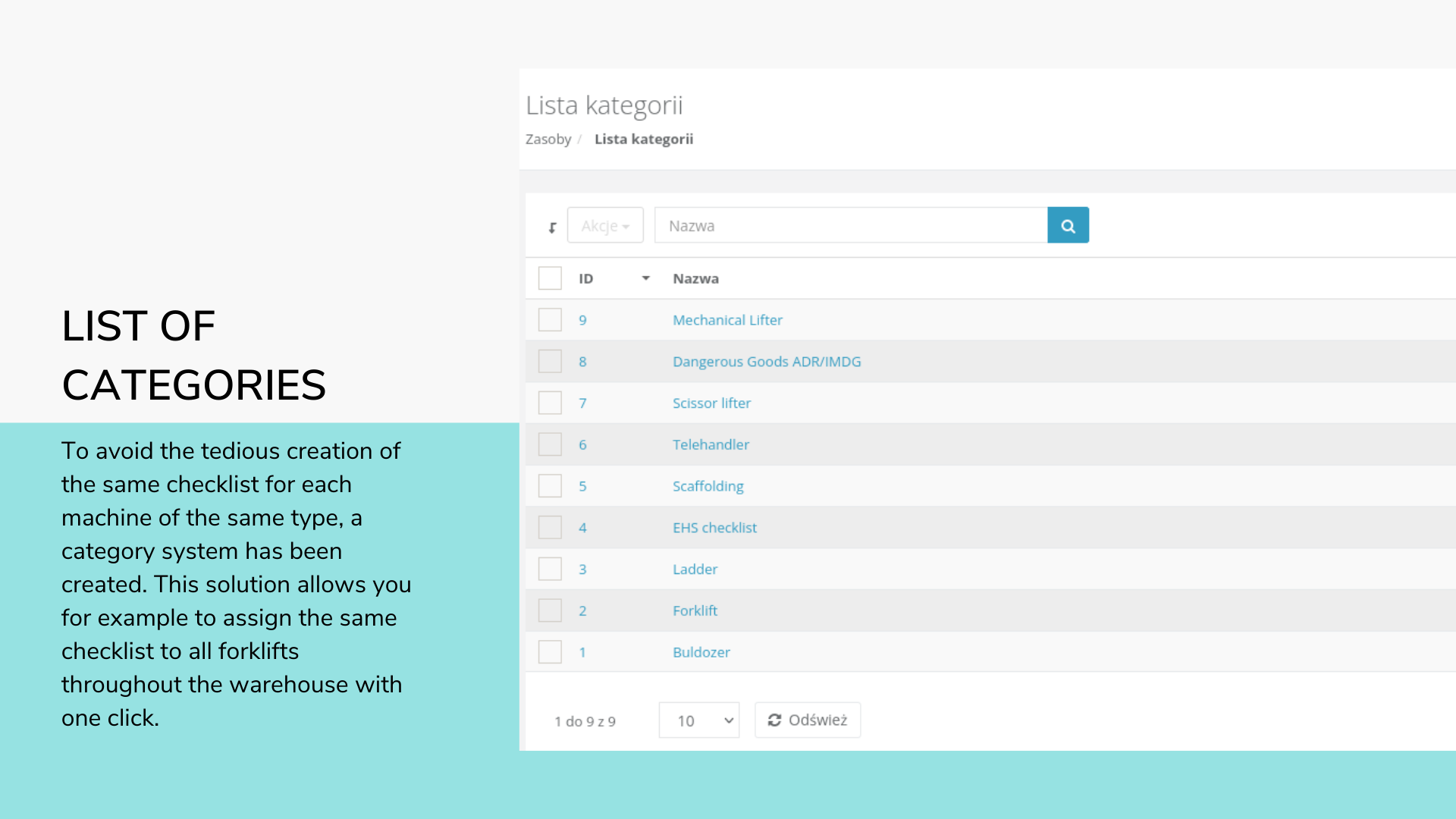1456x819 pixels.
Task: Click ID number 7 link
Action: pyautogui.click(x=582, y=403)
